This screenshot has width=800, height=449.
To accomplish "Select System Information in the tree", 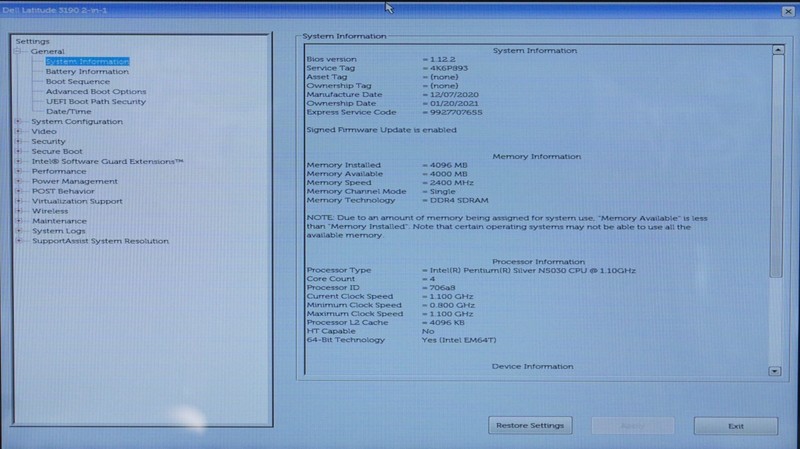I will tap(87, 61).
